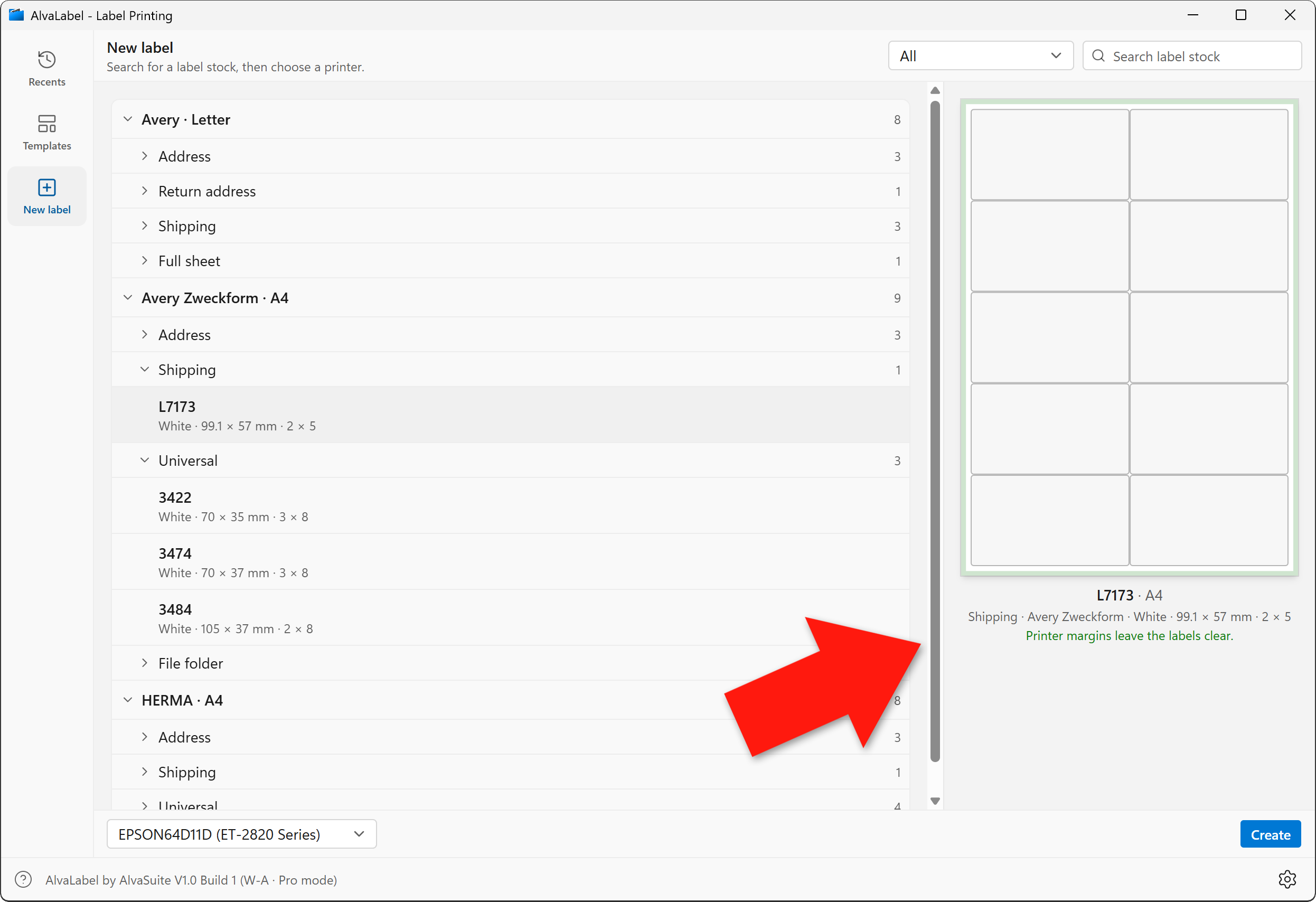
Task: Click the scroll up arrow of the list
Action: click(x=935, y=91)
